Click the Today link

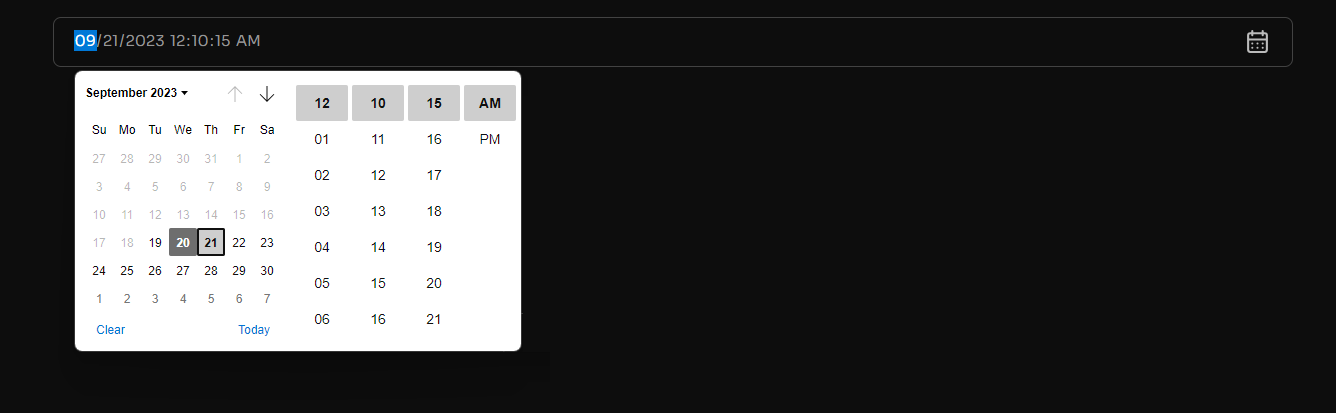[254, 330]
